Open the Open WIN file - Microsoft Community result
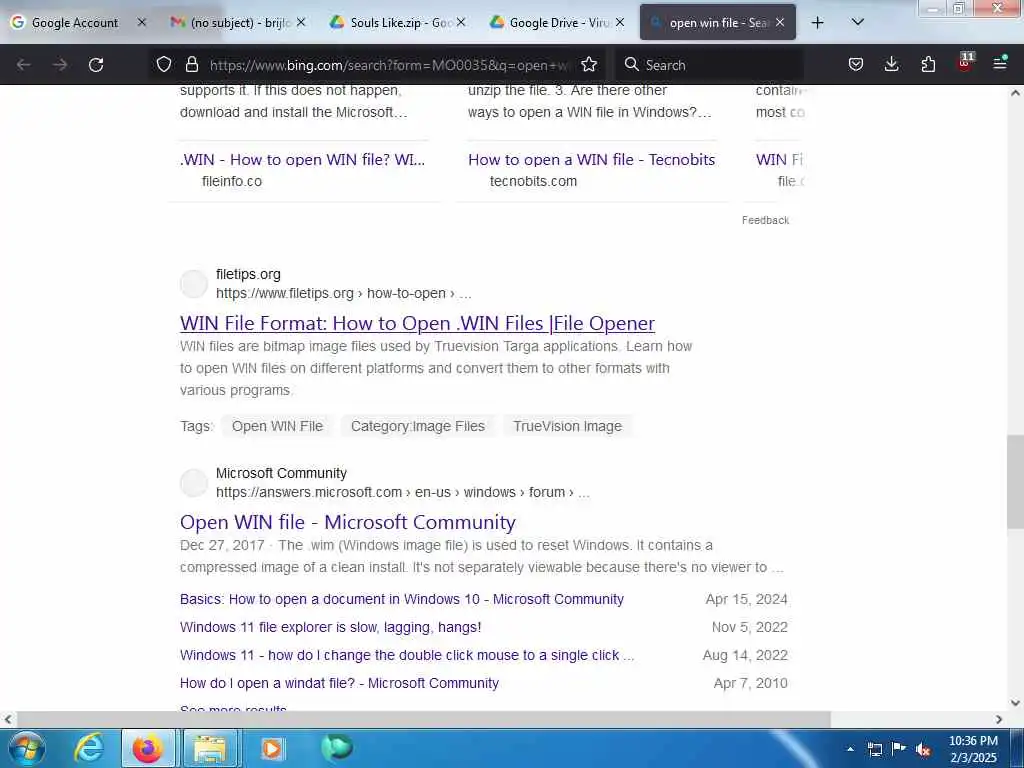The height and width of the screenshot is (768, 1024). [x=348, y=522]
